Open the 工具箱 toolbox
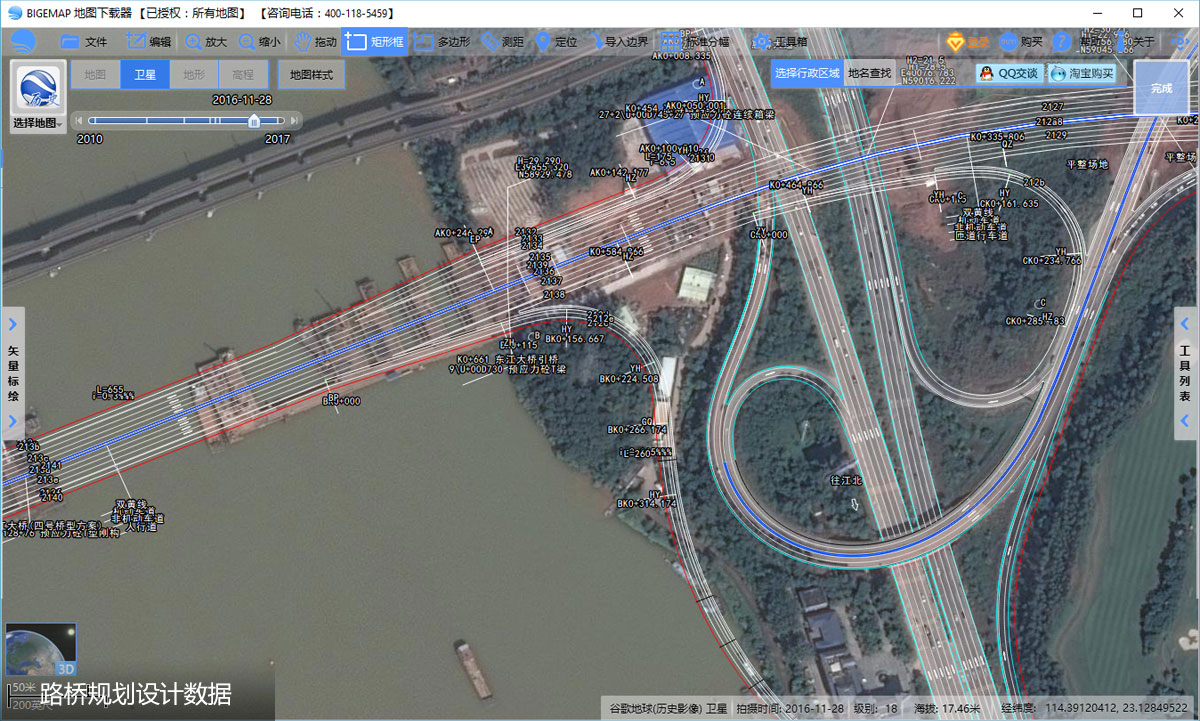This screenshot has height=721, width=1200. pos(781,42)
